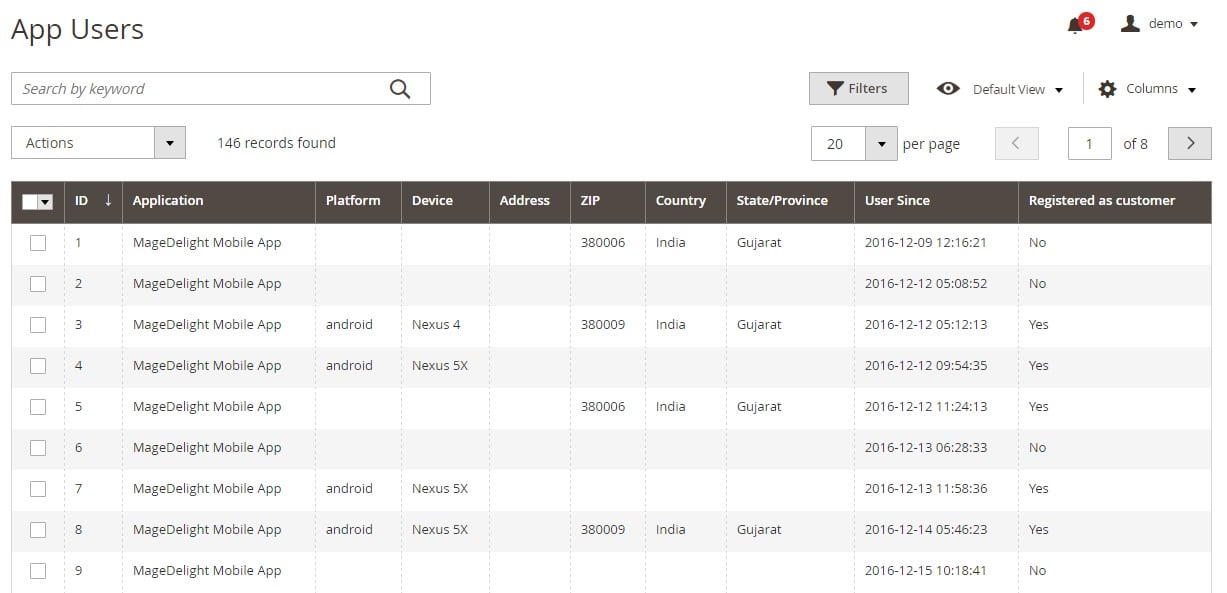Open the notifications bell icon
This screenshot has height=593, width=1227.
tap(1076, 25)
